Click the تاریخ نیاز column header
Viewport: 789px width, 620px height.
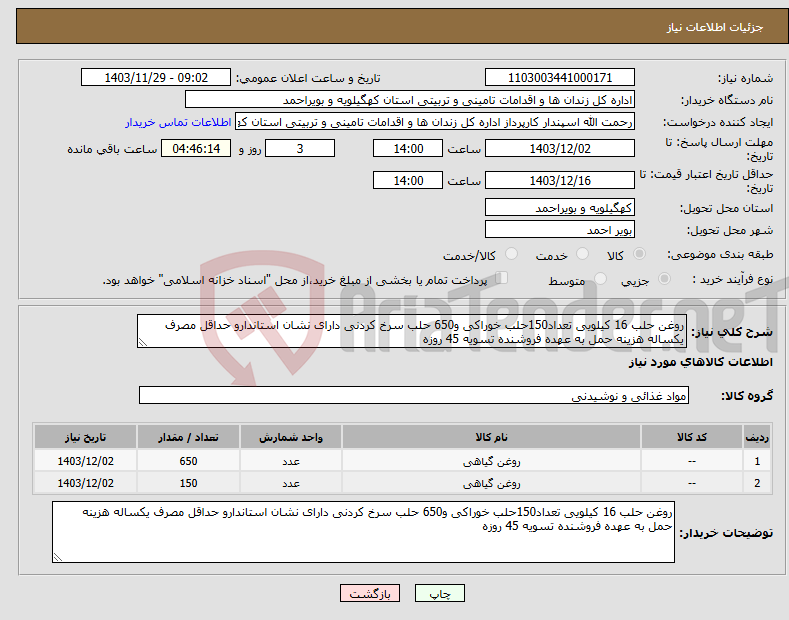(86, 437)
